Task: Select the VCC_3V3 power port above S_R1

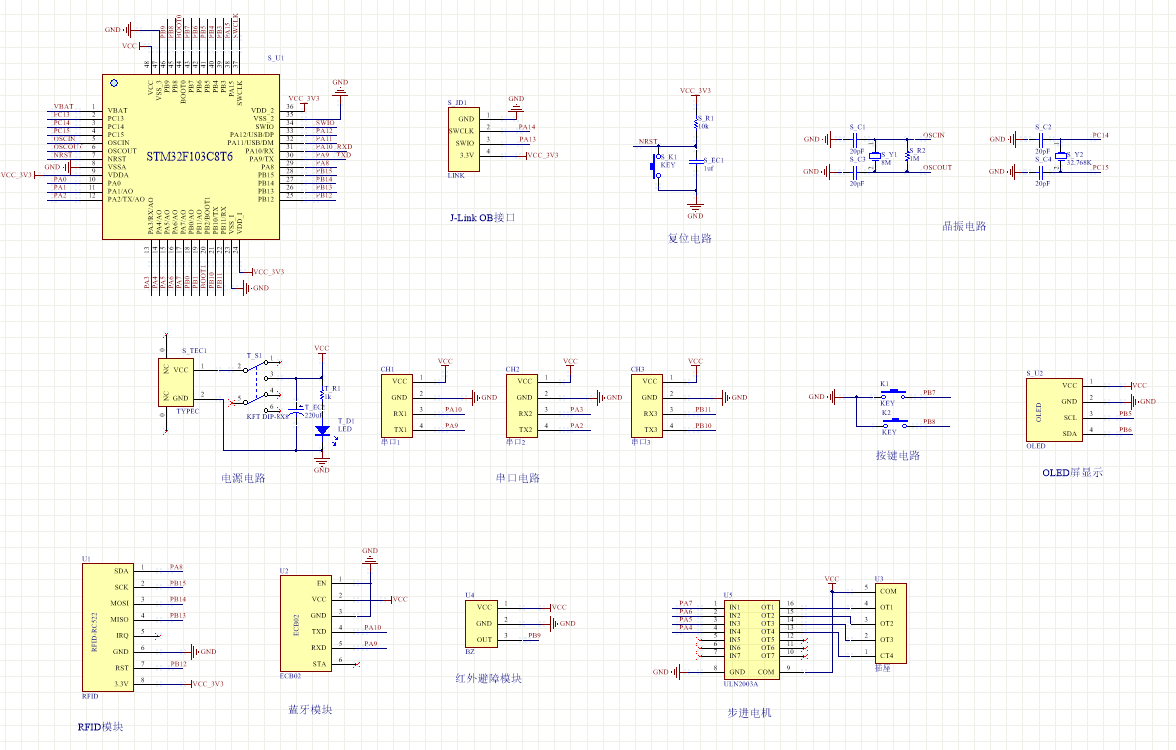Action: click(x=695, y=92)
